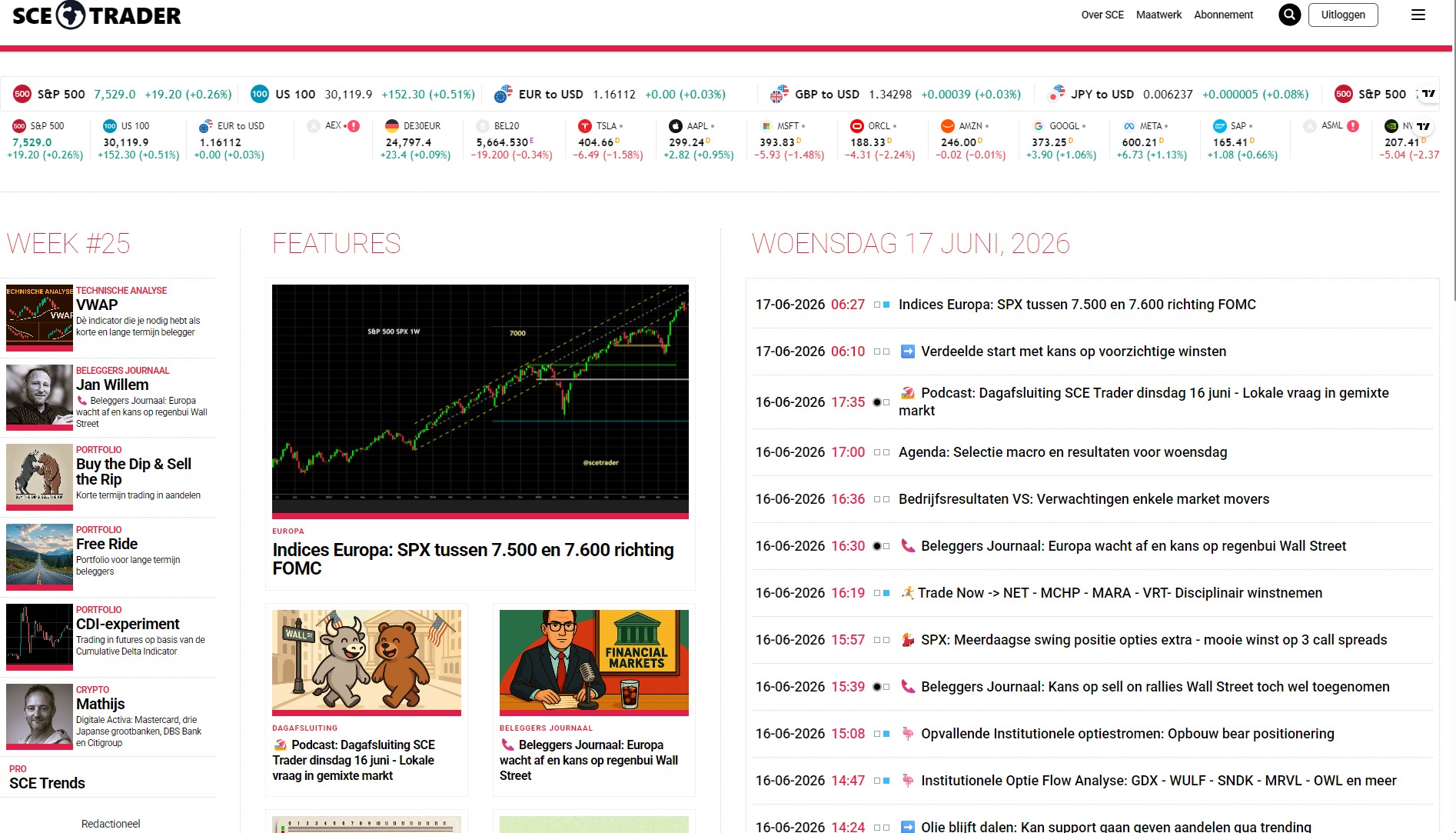This screenshot has height=833, width=1456.
Task: Click the Mathijs portrait thumbnail
Action: 39,715
